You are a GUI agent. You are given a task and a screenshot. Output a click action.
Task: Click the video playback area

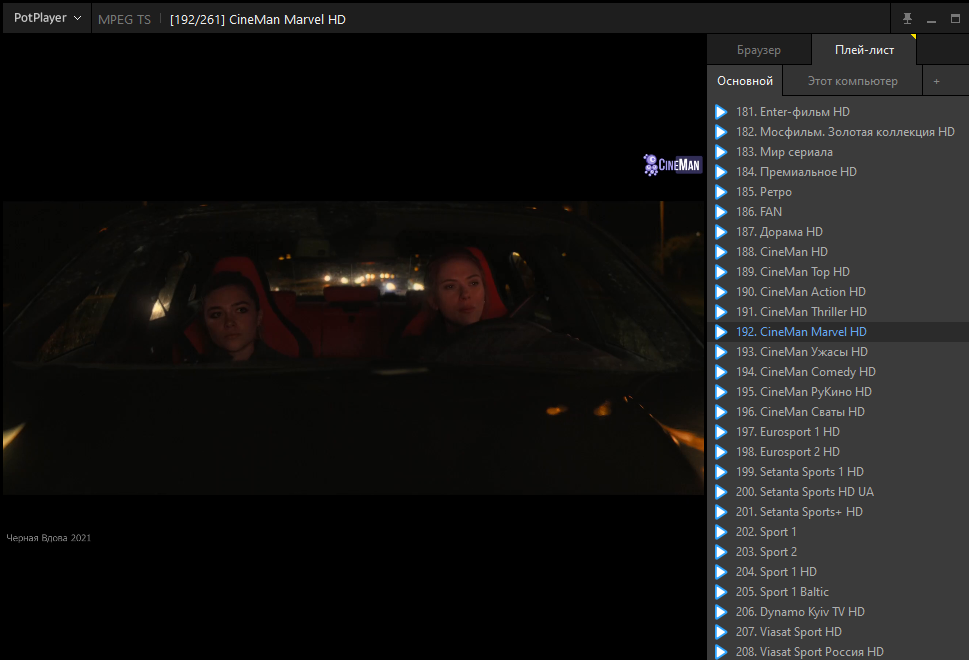(353, 347)
